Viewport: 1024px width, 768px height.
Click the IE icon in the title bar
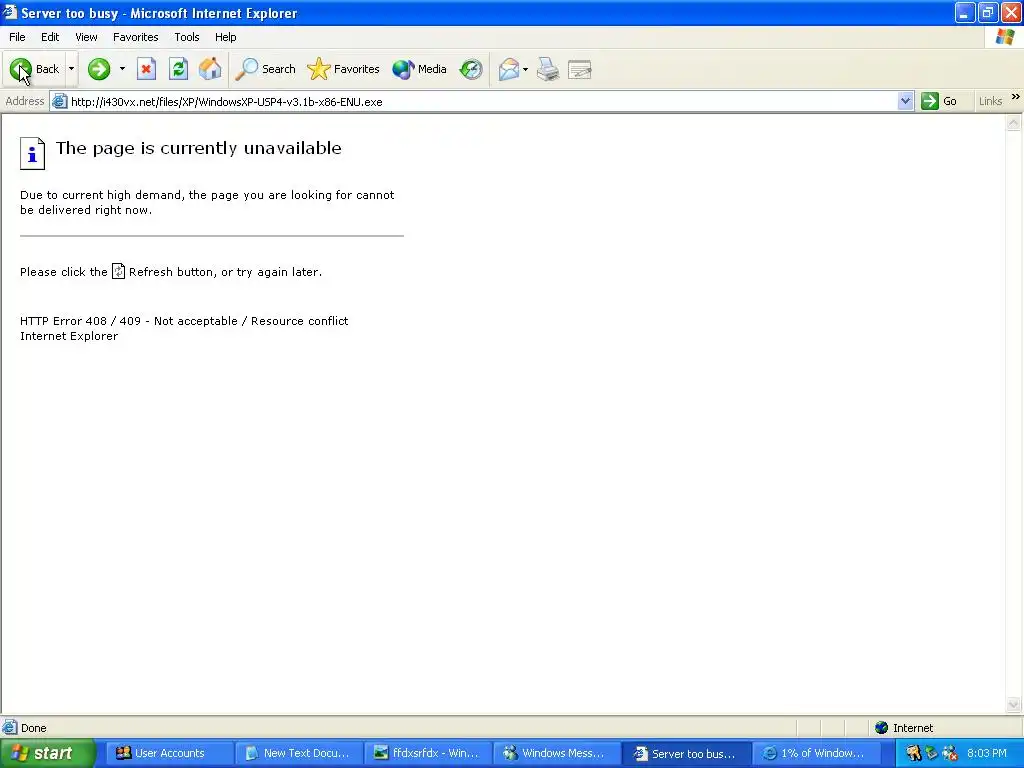click(10, 12)
